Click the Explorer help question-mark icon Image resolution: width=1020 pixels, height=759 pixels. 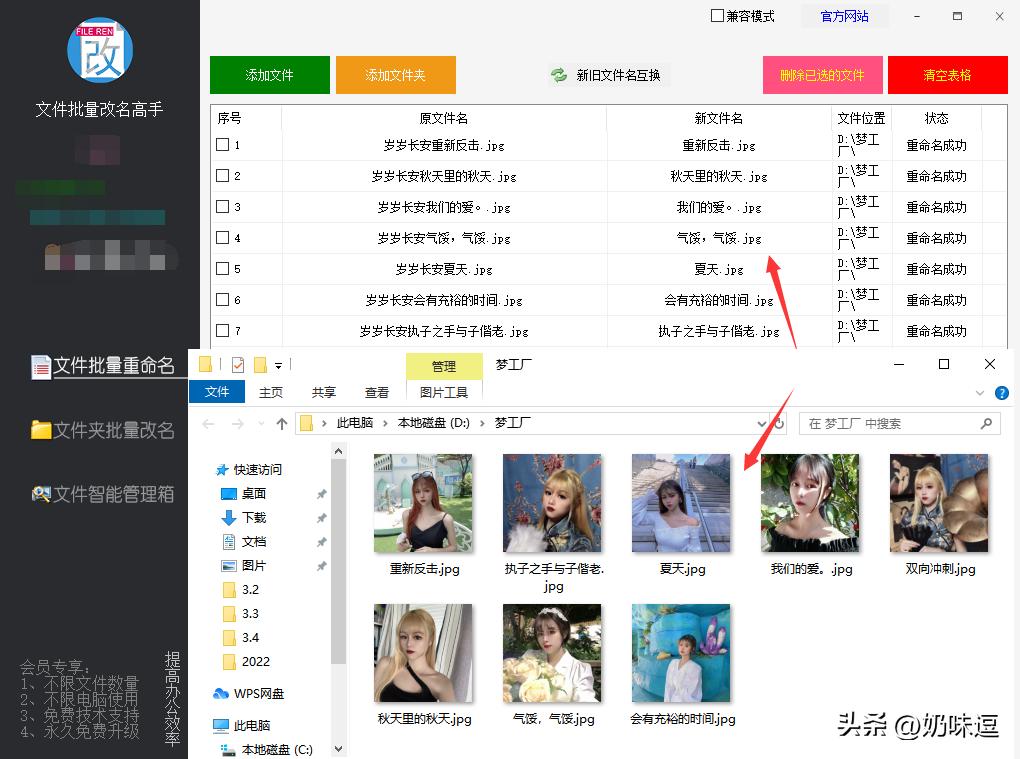pyautogui.click(x=1002, y=392)
